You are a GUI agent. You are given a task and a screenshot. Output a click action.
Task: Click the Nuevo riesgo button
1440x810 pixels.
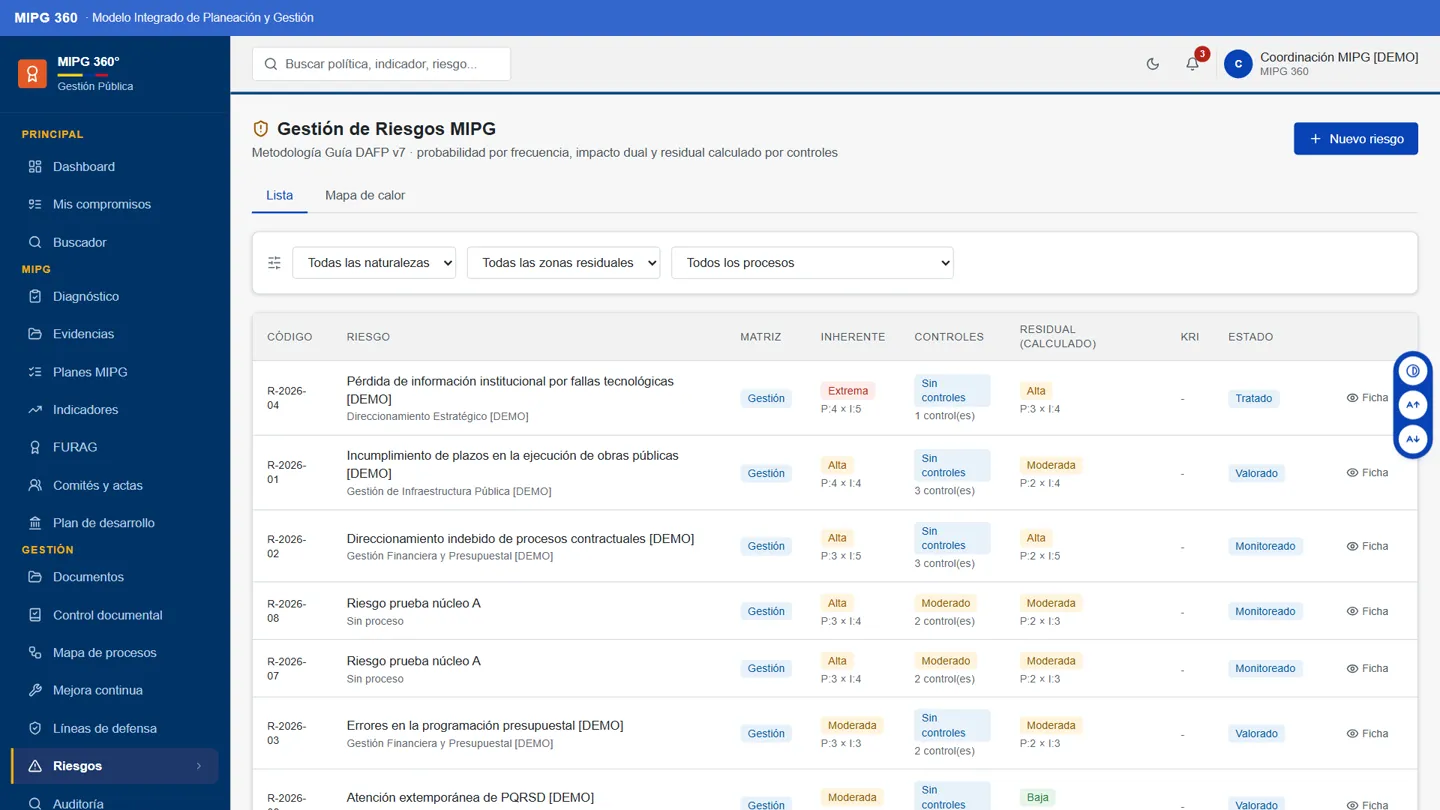click(x=1356, y=139)
